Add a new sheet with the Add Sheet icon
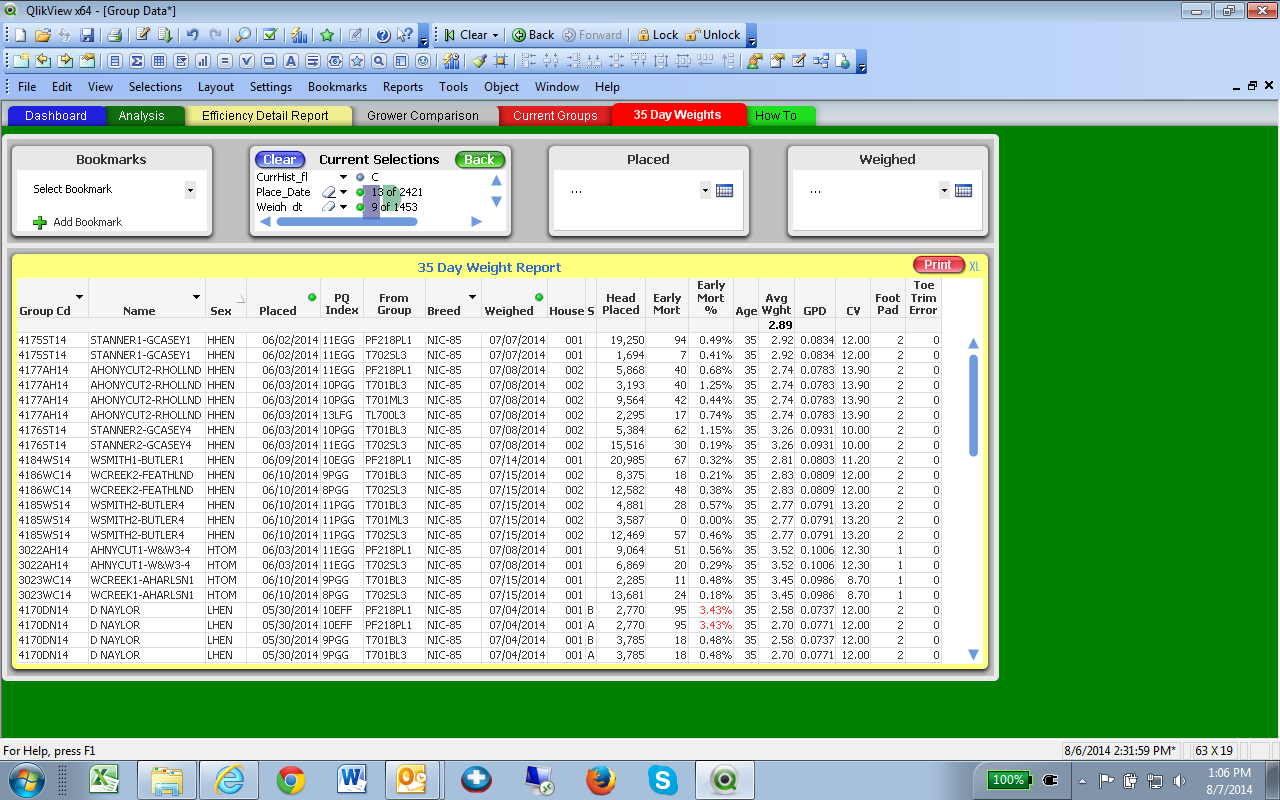The image size is (1280, 800). (x=20, y=61)
